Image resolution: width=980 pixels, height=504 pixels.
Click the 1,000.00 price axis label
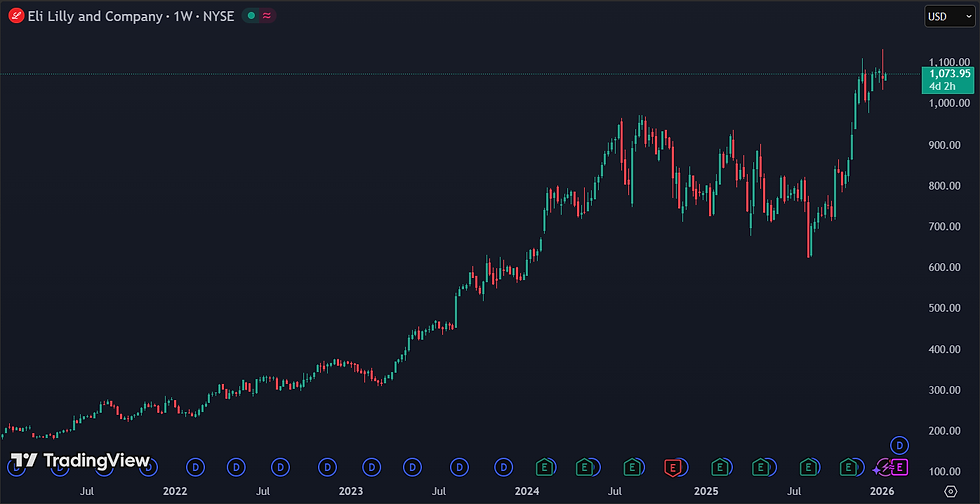(949, 104)
